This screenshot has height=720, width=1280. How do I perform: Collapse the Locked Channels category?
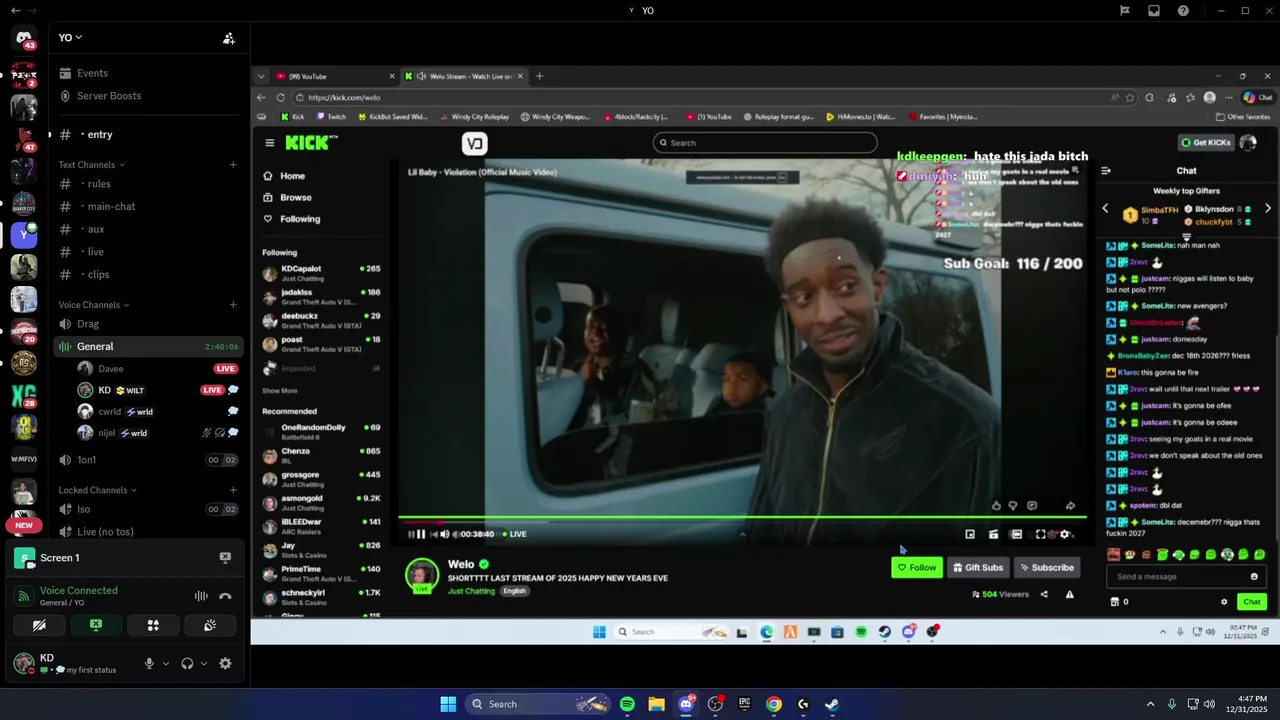pyautogui.click(x=98, y=490)
